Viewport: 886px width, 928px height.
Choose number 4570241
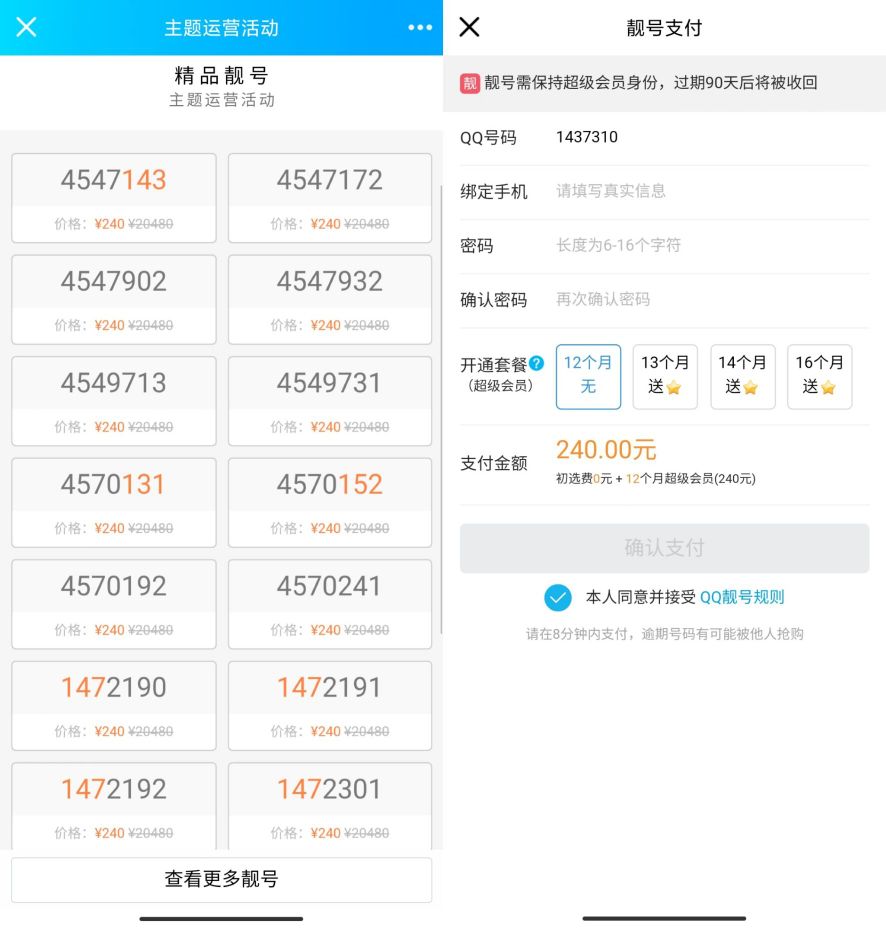(330, 604)
